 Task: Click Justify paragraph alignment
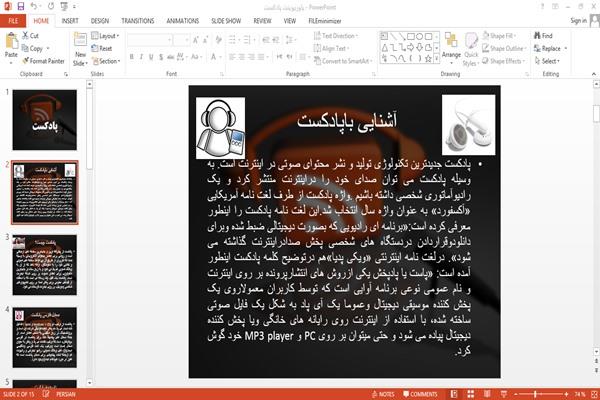tap(261, 57)
